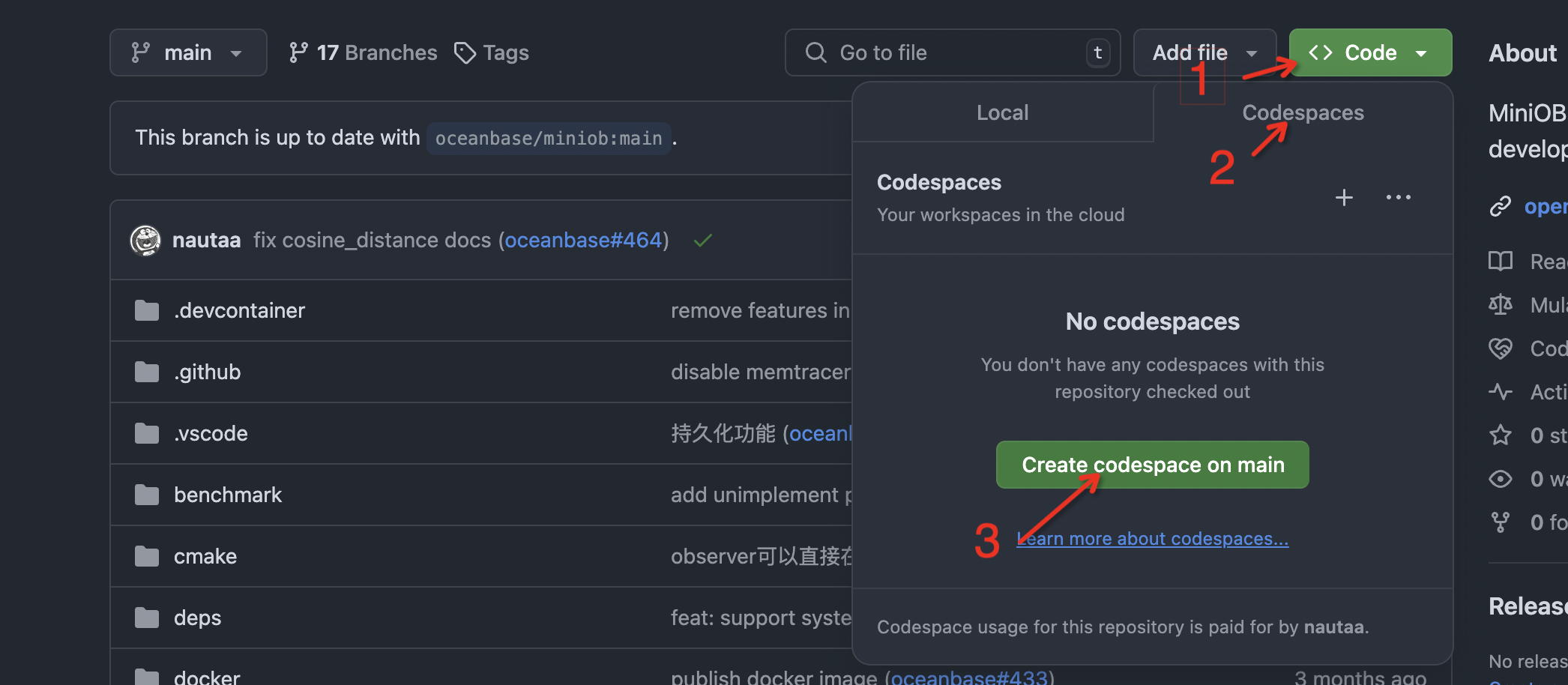This screenshot has height=685, width=1568.
Task: Open the main branch selector dropdown
Action: [x=188, y=52]
